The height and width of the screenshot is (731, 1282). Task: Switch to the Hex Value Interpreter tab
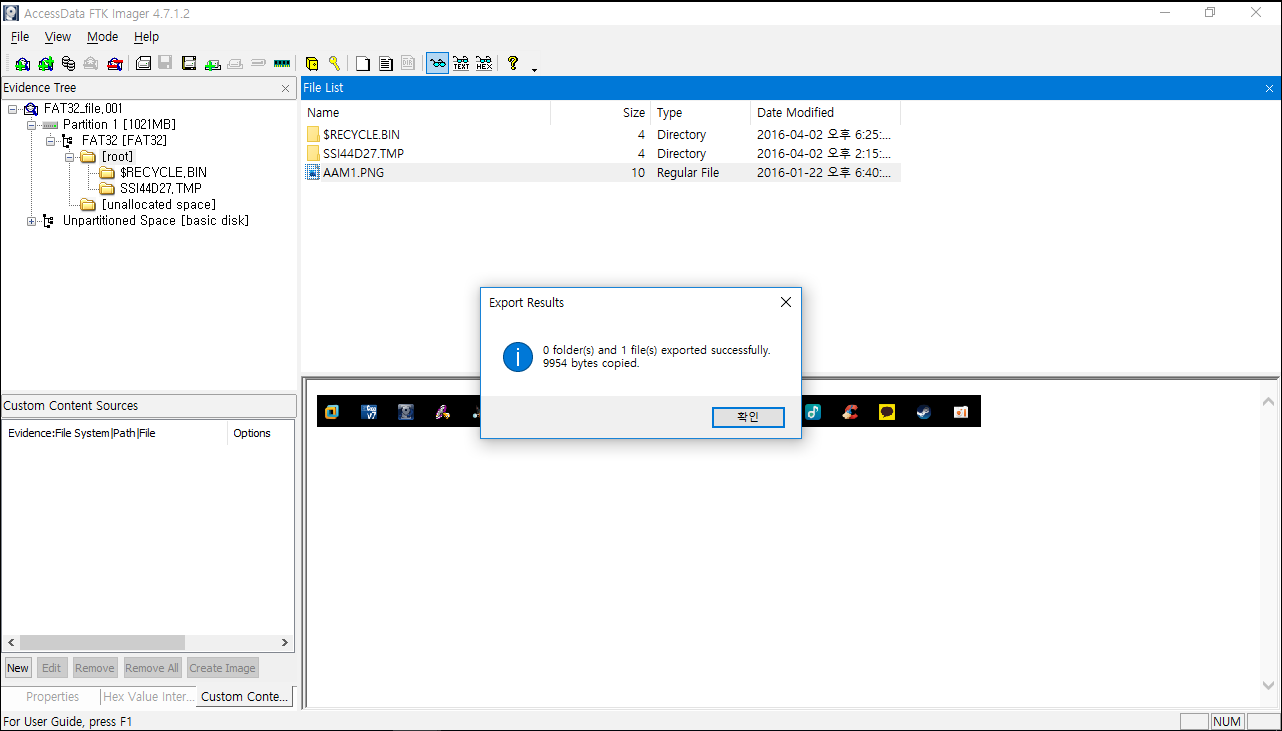(148, 697)
